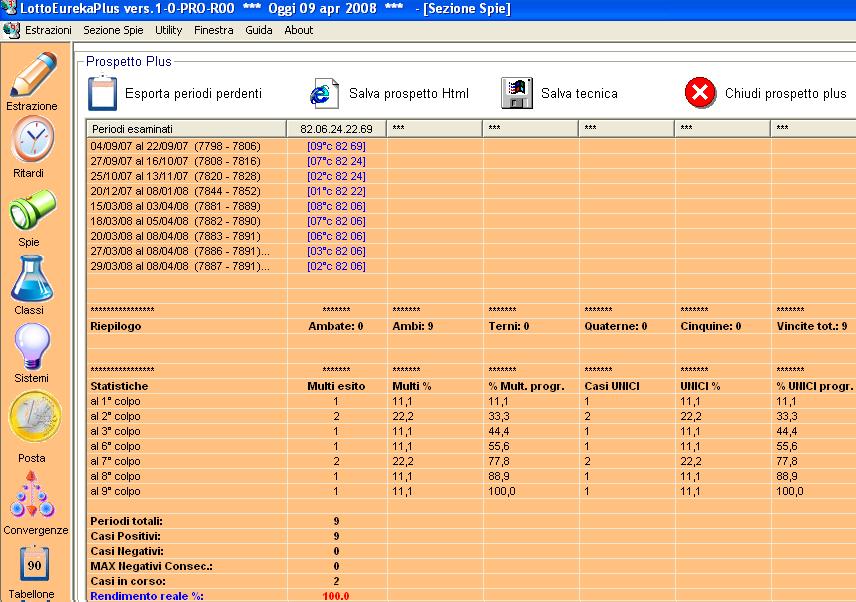Viewport: 856px width, 602px height.
Task: Click the Chiudi prospetto plus label
Action: pyautogui.click(x=786, y=93)
